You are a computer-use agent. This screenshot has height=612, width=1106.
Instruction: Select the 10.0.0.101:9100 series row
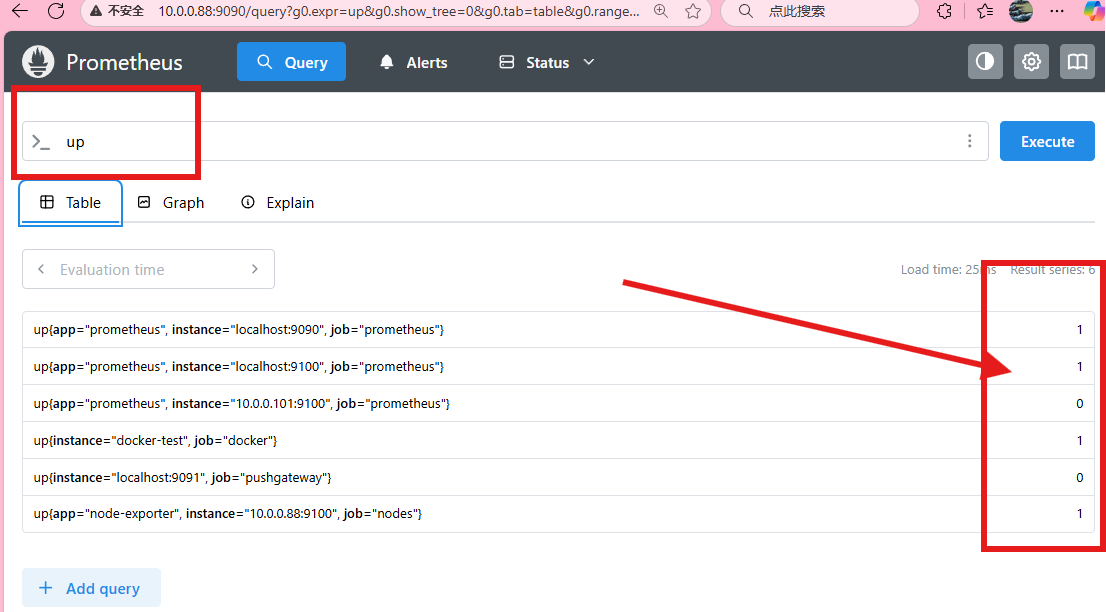[x=558, y=403]
